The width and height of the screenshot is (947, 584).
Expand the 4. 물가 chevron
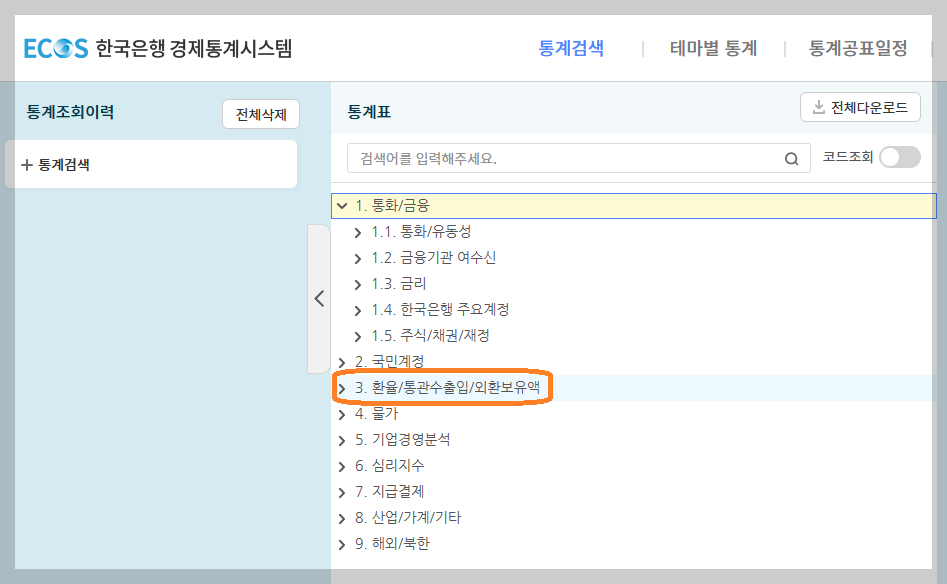click(342, 414)
